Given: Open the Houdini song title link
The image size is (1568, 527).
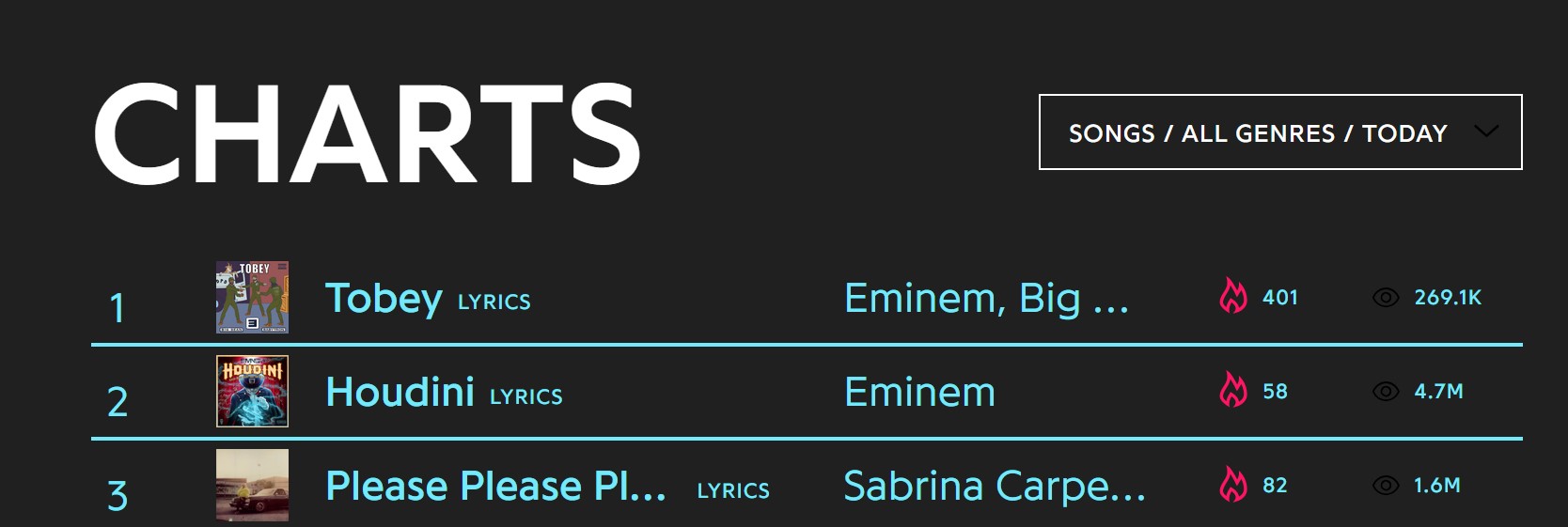Looking at the screenshot, I should click(x=400, y=392).
